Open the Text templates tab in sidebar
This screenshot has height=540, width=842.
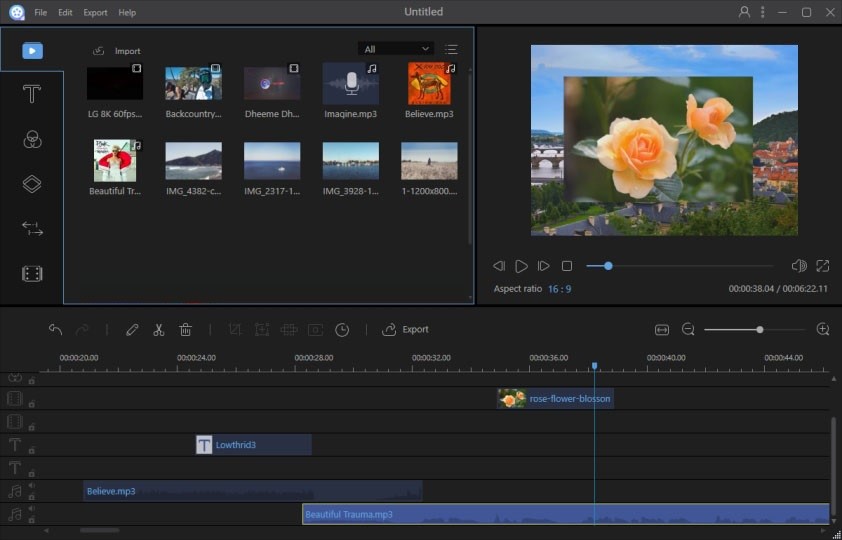click(x=32, y=94)
